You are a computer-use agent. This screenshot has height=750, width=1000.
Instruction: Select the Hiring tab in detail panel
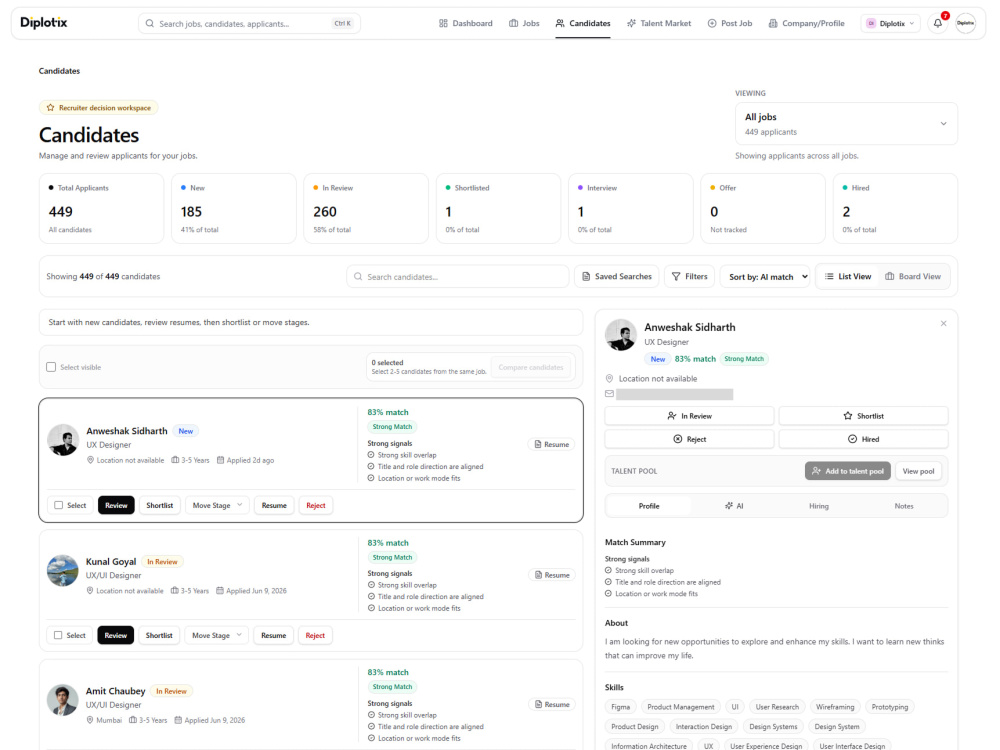(x=819, y=506)
